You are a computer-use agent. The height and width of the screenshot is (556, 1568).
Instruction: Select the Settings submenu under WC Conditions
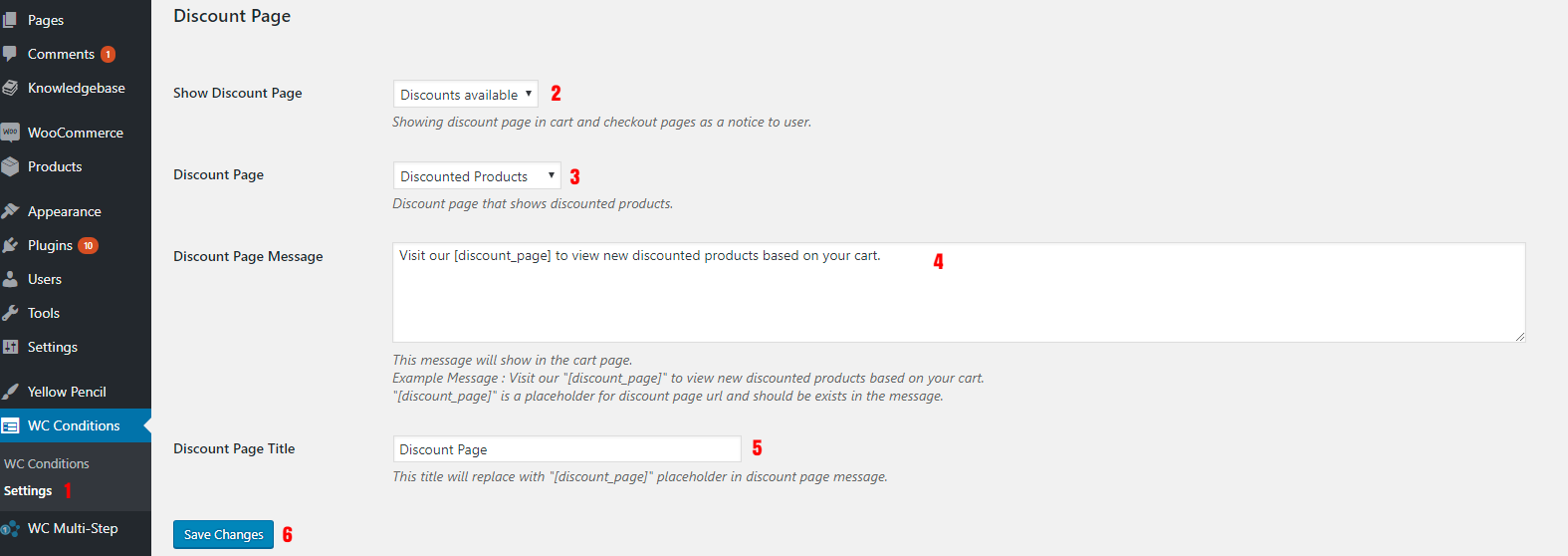tap(28, 491)
